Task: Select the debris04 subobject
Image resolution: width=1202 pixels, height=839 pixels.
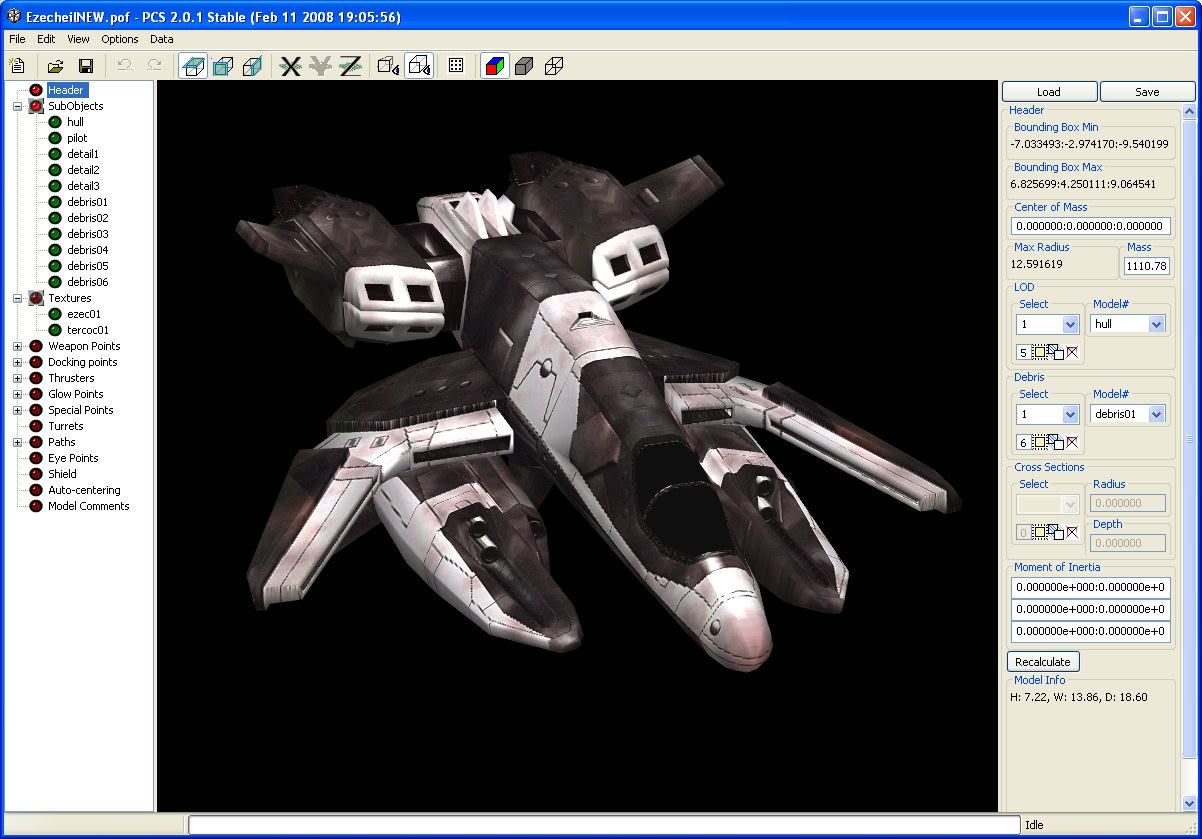Action: tap(88, 250)
